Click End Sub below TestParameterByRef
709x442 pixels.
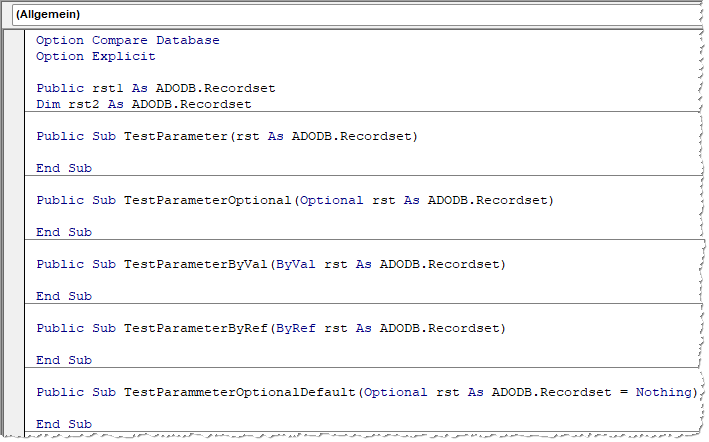(64, 360)
